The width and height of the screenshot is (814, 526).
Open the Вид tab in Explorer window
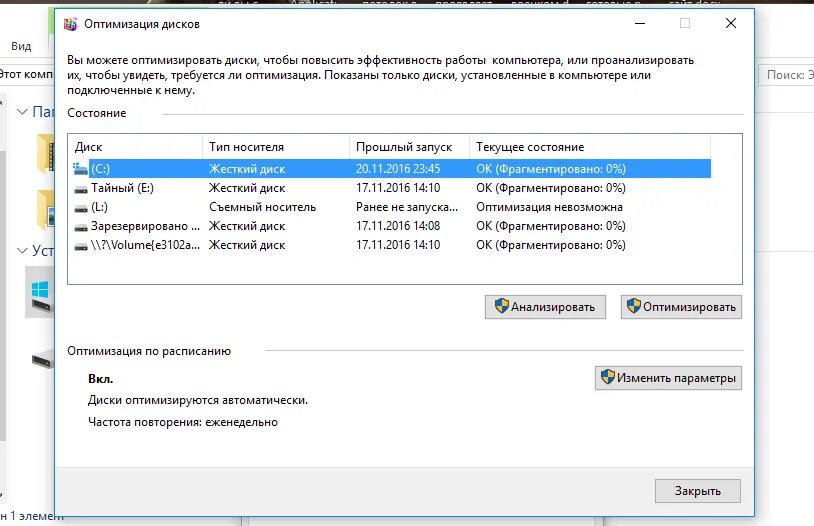21,46
